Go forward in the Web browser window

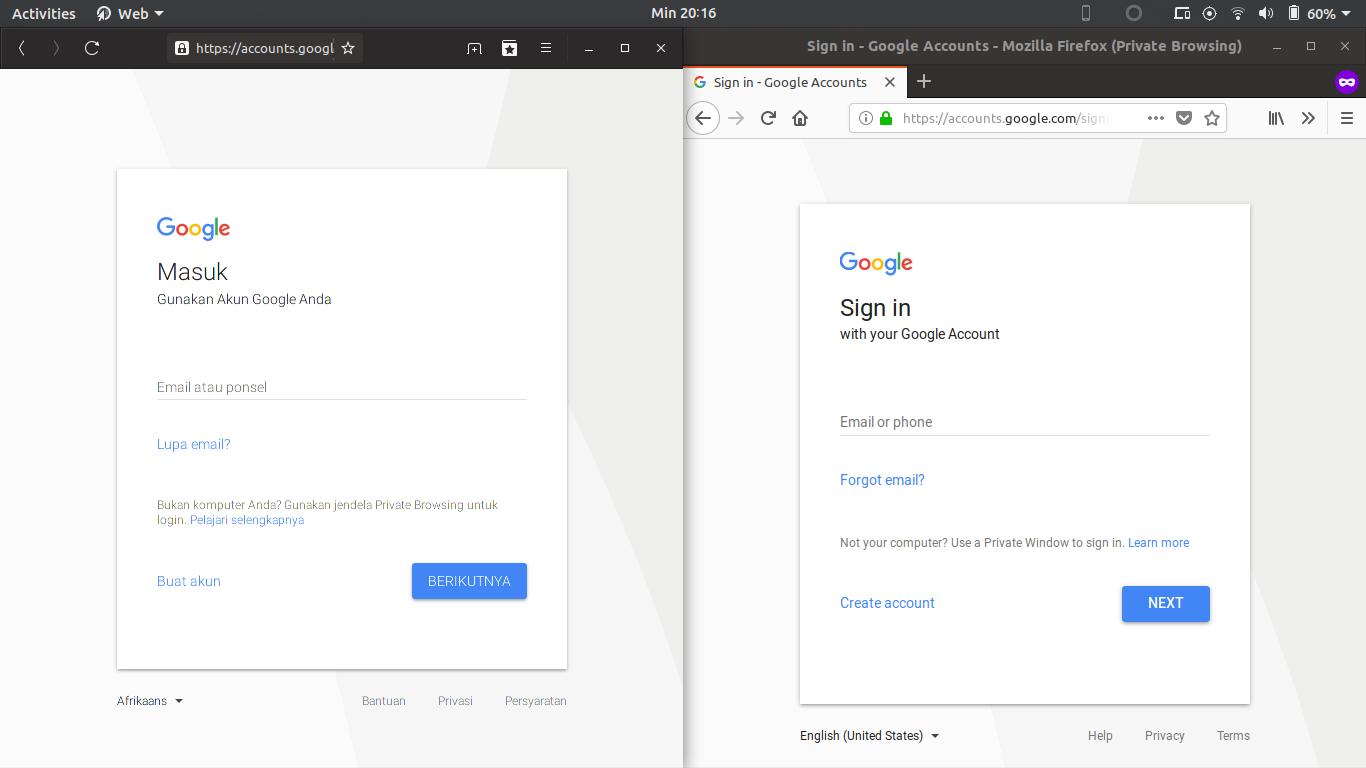(56, 48)
